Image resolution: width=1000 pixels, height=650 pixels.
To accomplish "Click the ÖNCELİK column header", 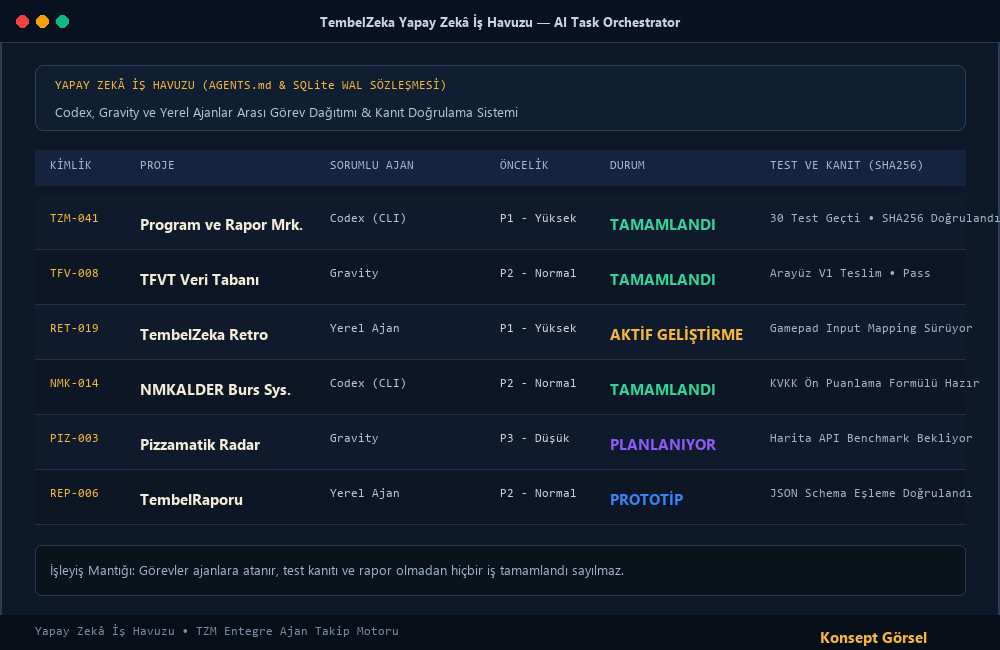I will pos(524,165).
